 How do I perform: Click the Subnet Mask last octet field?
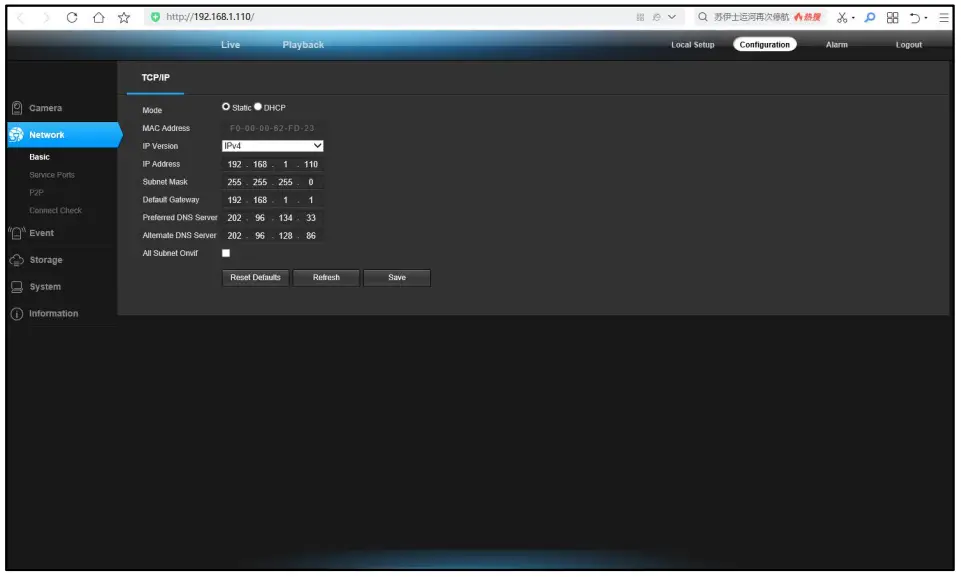tap(311, 182)
